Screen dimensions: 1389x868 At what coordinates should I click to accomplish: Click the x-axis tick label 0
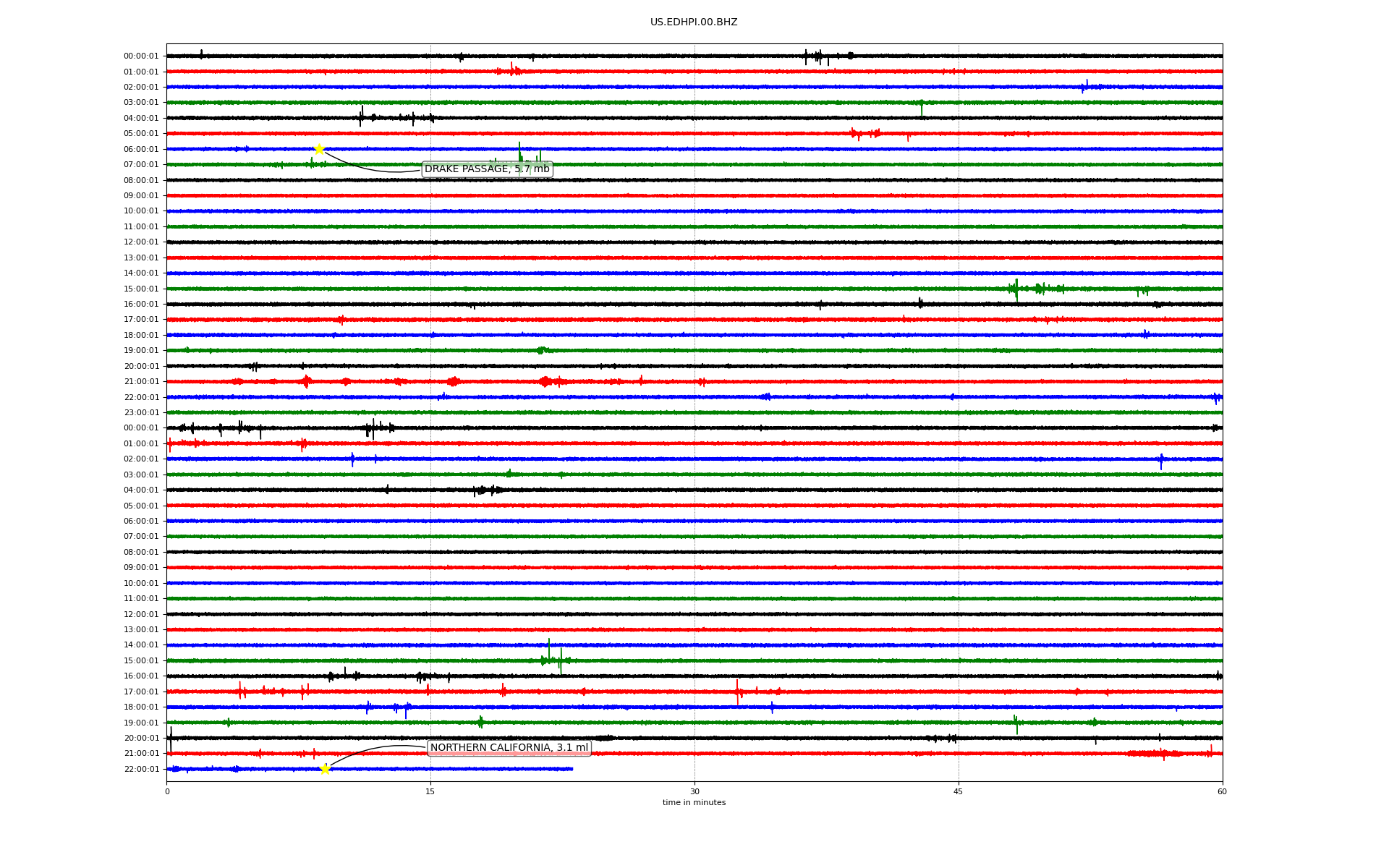[167, 791]
